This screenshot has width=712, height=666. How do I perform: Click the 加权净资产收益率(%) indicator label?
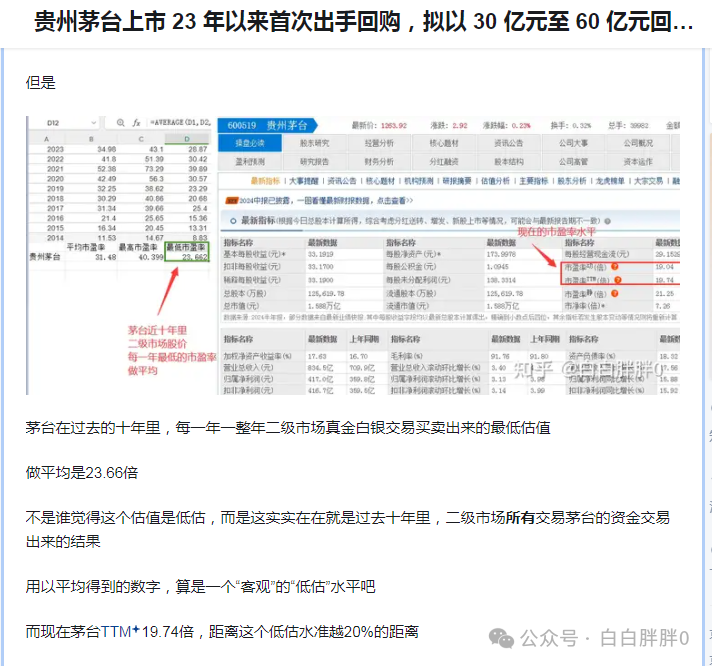tap(257, 356)
